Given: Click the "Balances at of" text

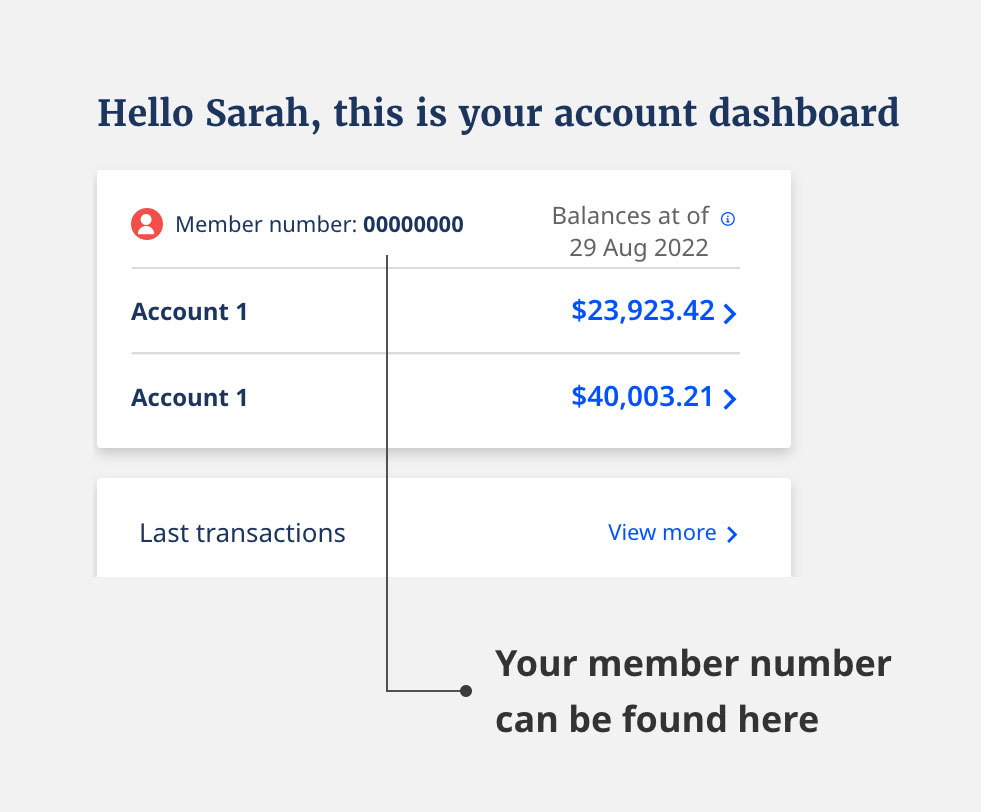Looking at the screenshot, I should click(630, 216).
